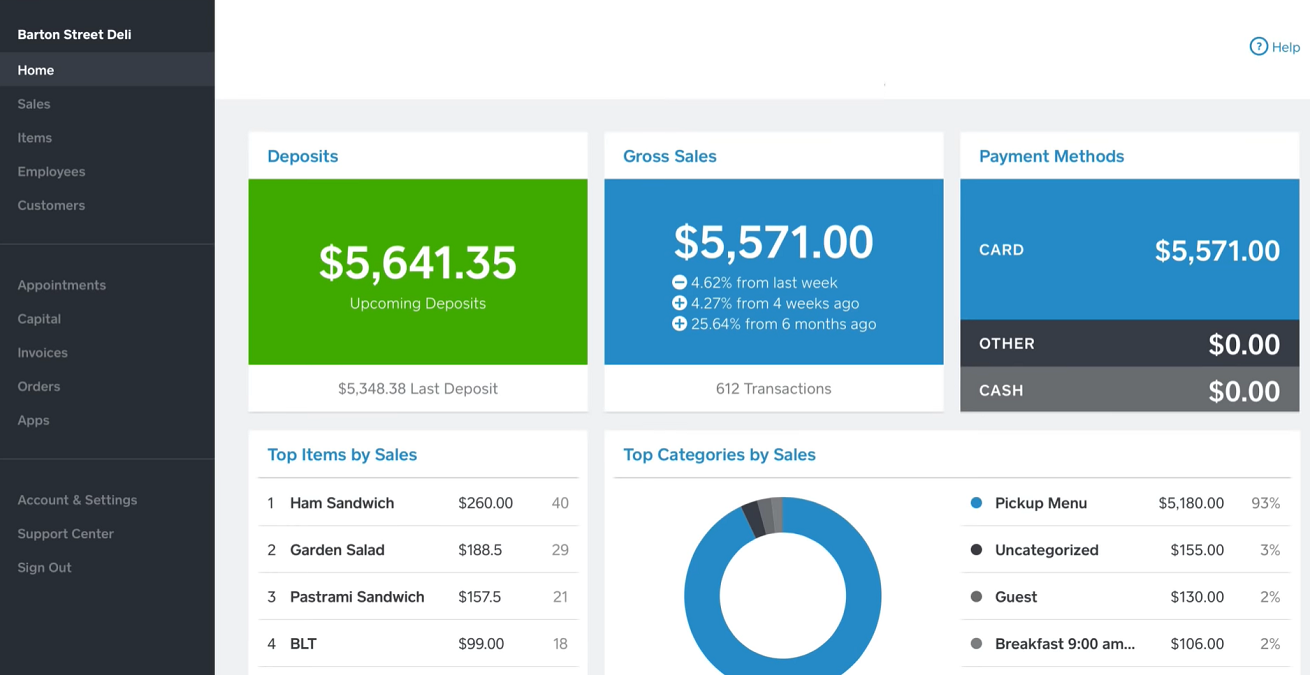This screenshot has height=675, width=1310.
Task: Click the dot beside Breakfast 9:00 am category
Action: (x=977, y=644)
